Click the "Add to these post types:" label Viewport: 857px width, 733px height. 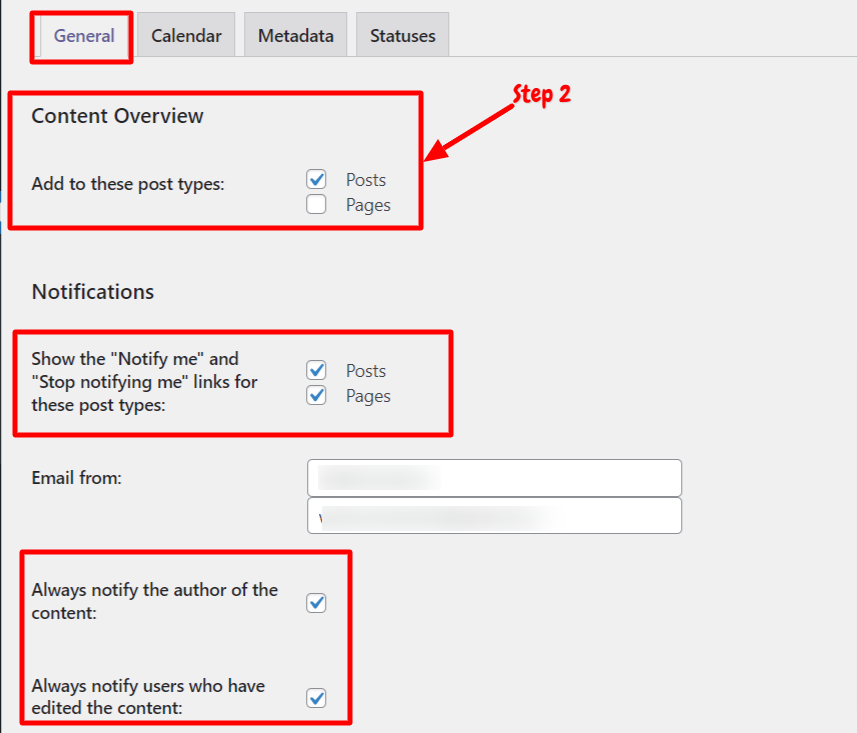point(128,184)
